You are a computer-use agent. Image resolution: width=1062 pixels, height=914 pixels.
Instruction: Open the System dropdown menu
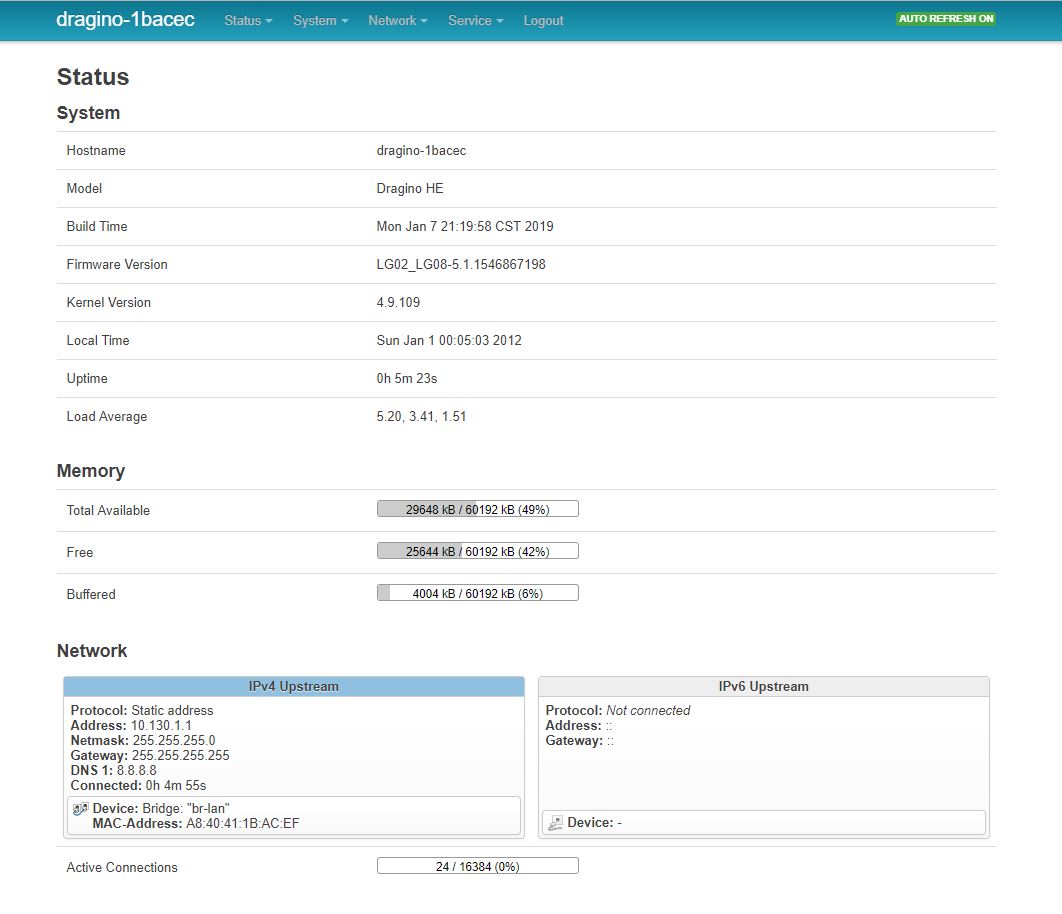tap(320, 20)
